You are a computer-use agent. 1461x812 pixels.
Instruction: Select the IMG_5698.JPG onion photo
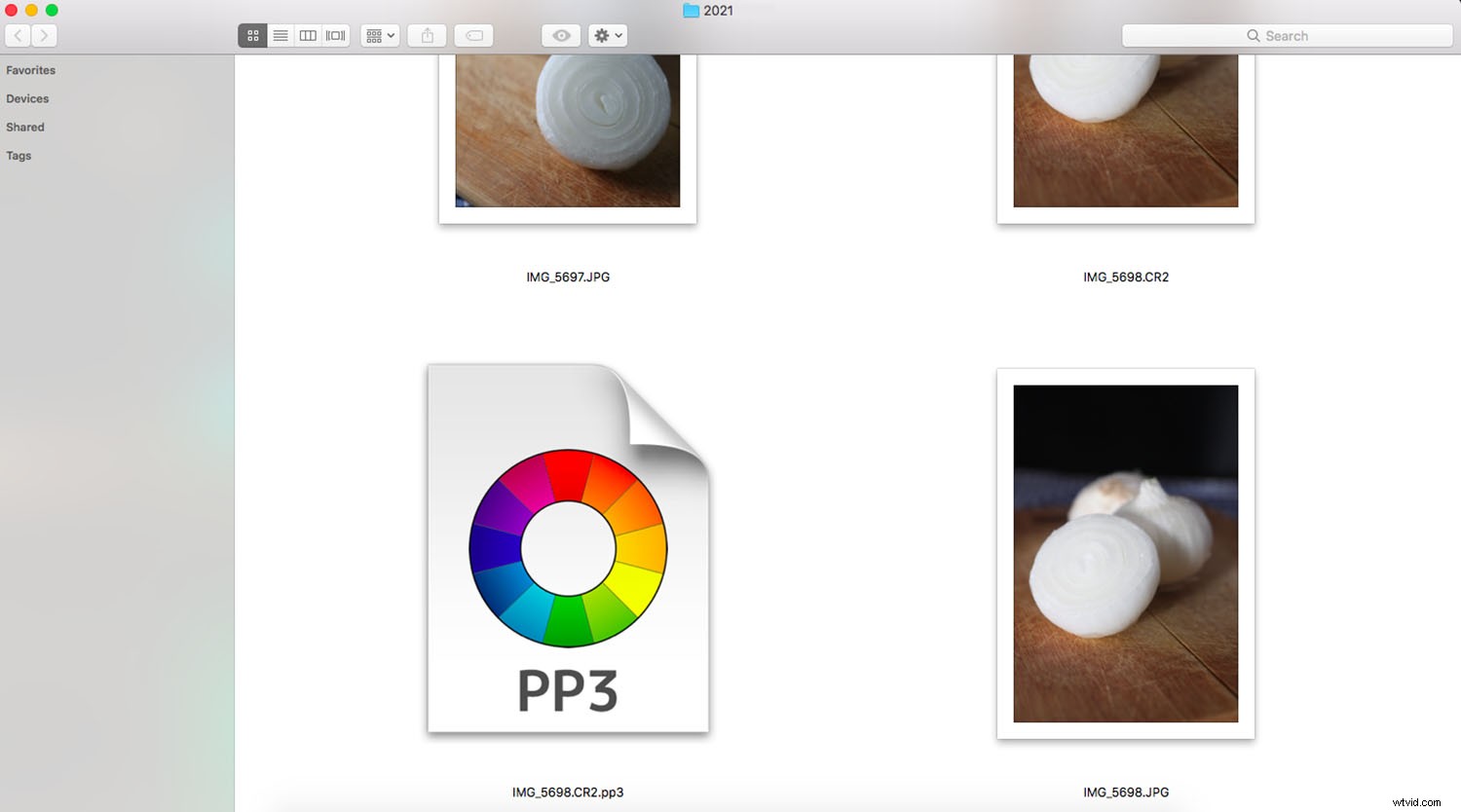point(1125,553)
